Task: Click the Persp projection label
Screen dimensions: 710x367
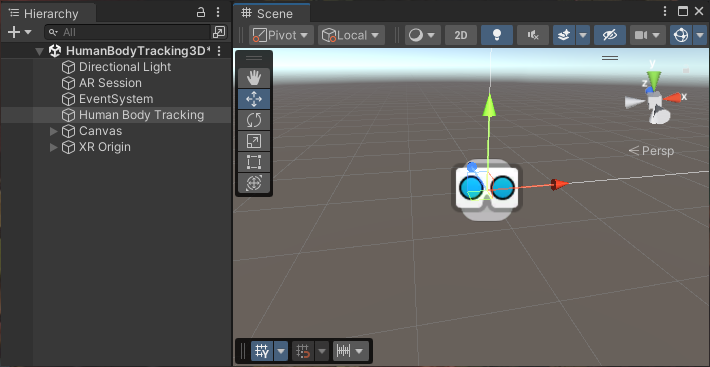Action: click(x=652, y=151)
